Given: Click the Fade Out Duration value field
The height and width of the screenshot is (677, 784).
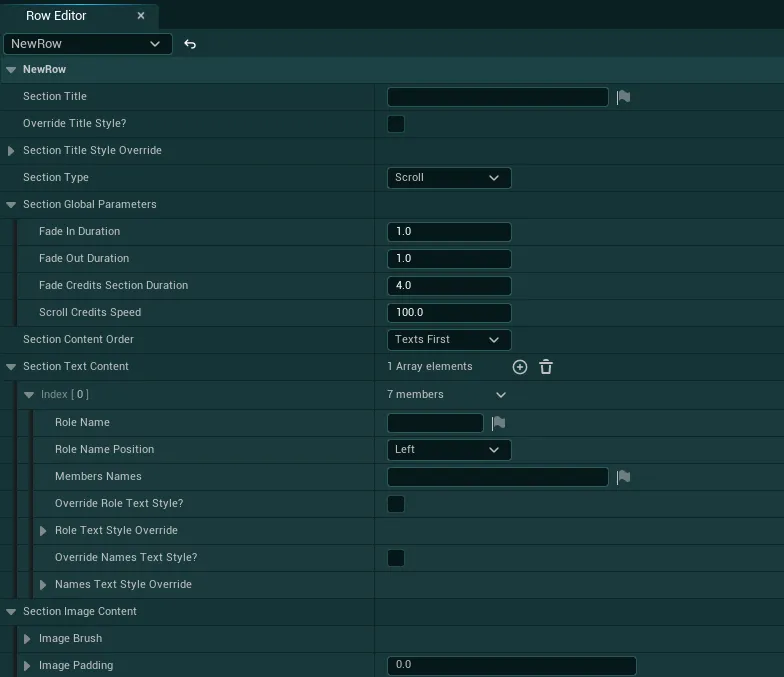Looking at the screenshot, I should tap(449, 258).
